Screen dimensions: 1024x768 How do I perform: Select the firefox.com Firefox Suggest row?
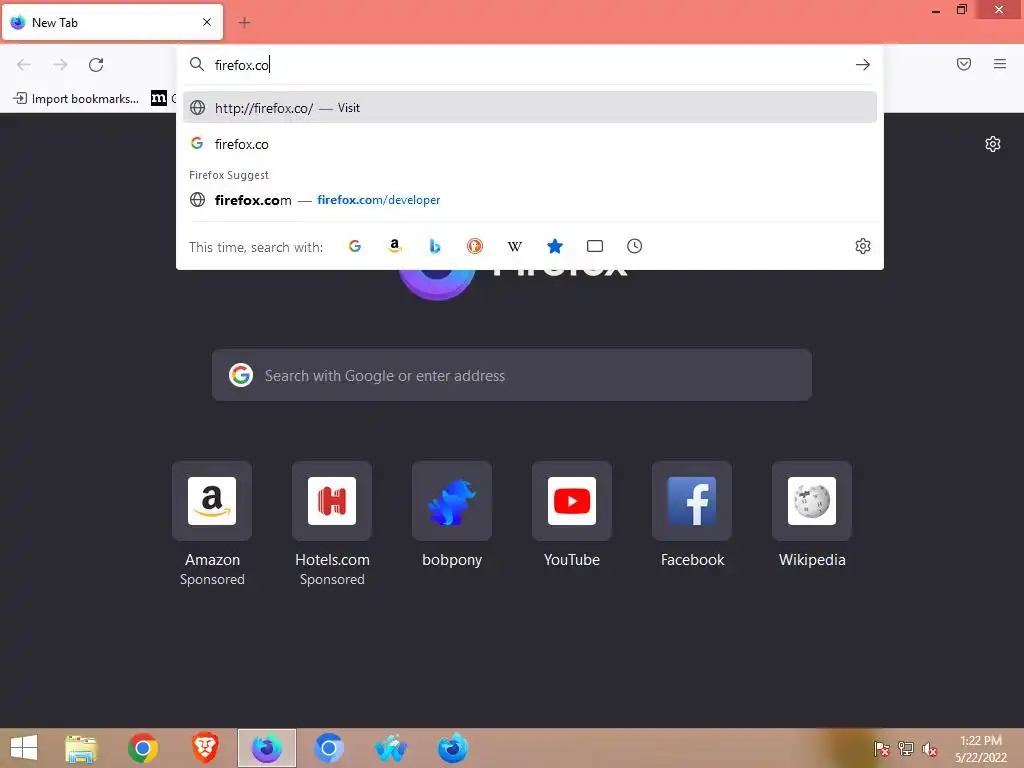530,200
